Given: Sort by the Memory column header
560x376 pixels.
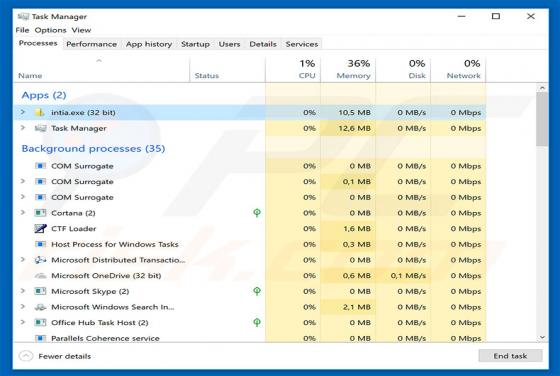Looking at the screenshot, I should pyautogui.click(x=348, y=69).
